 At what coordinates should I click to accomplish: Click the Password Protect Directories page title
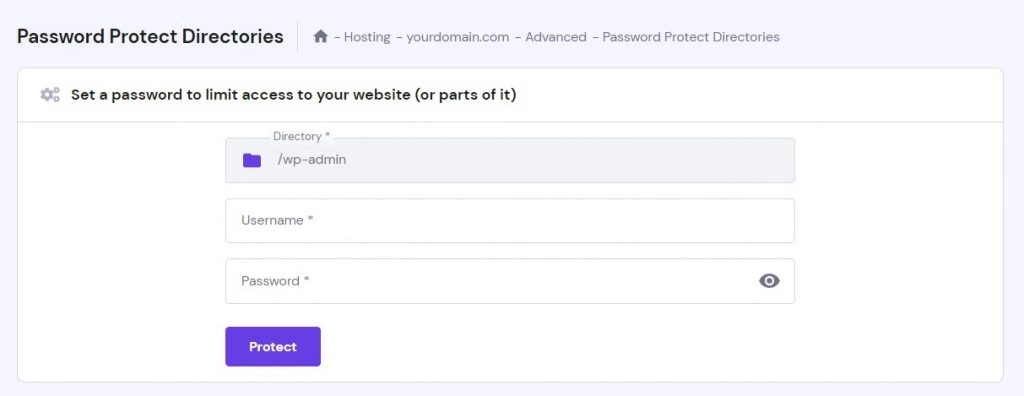[x=150, y=37]
